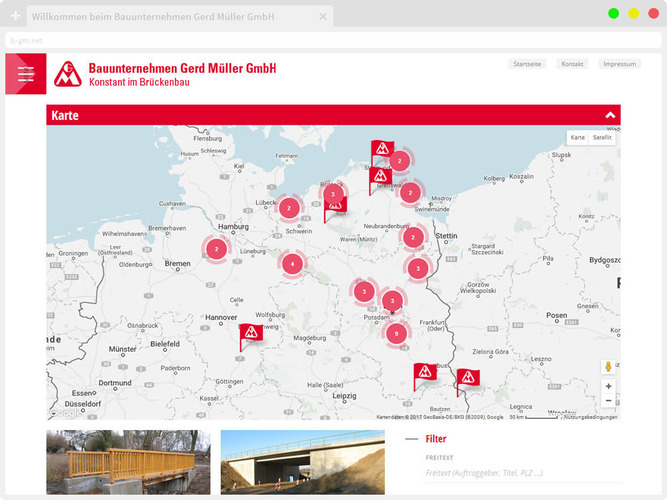Screen dimensions: 667x500
Task: Open the yellow railing bridge thumbnail
Action: (128, 462)
